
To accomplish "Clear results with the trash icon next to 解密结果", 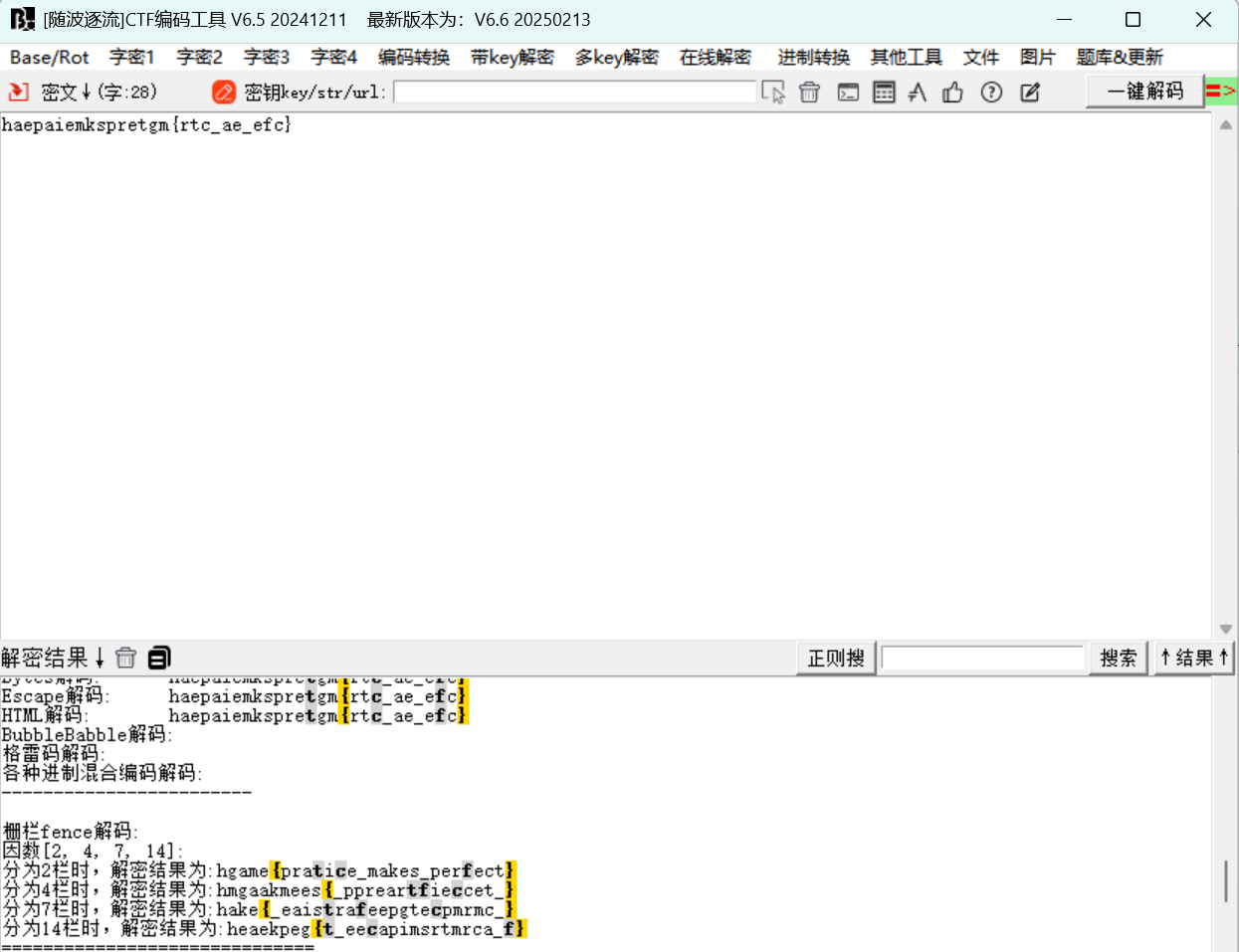I will (x=125, y=657).
